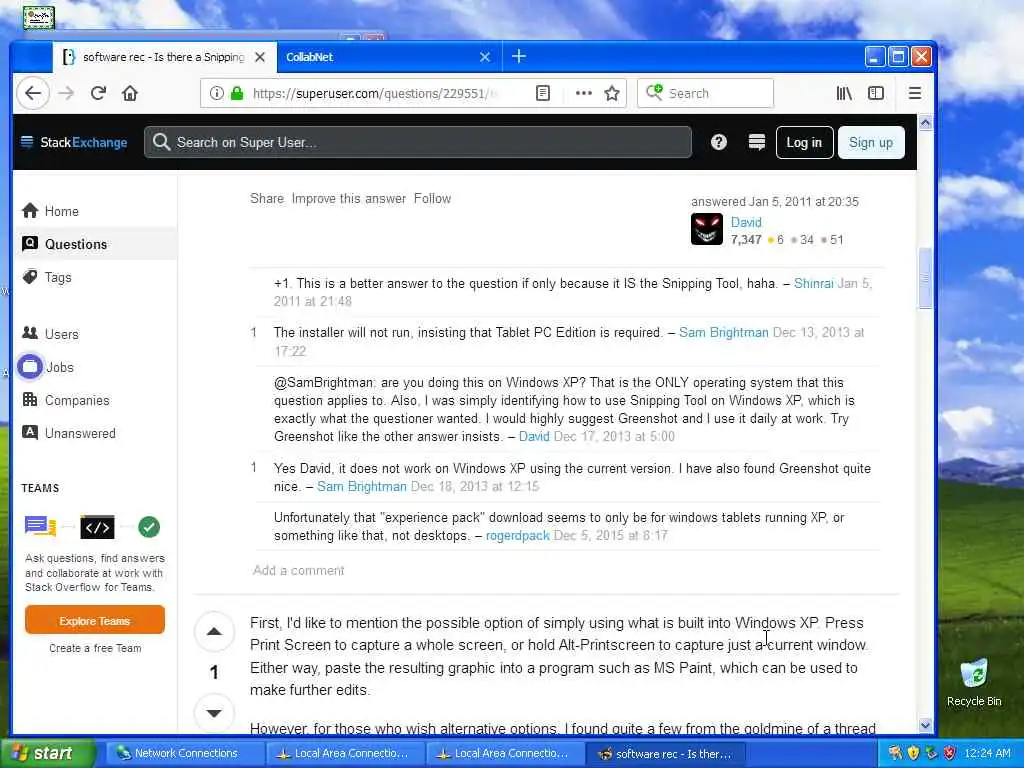1024x768 pixels.
Task: Follow this answer
Action: click(x=432, y=199)
